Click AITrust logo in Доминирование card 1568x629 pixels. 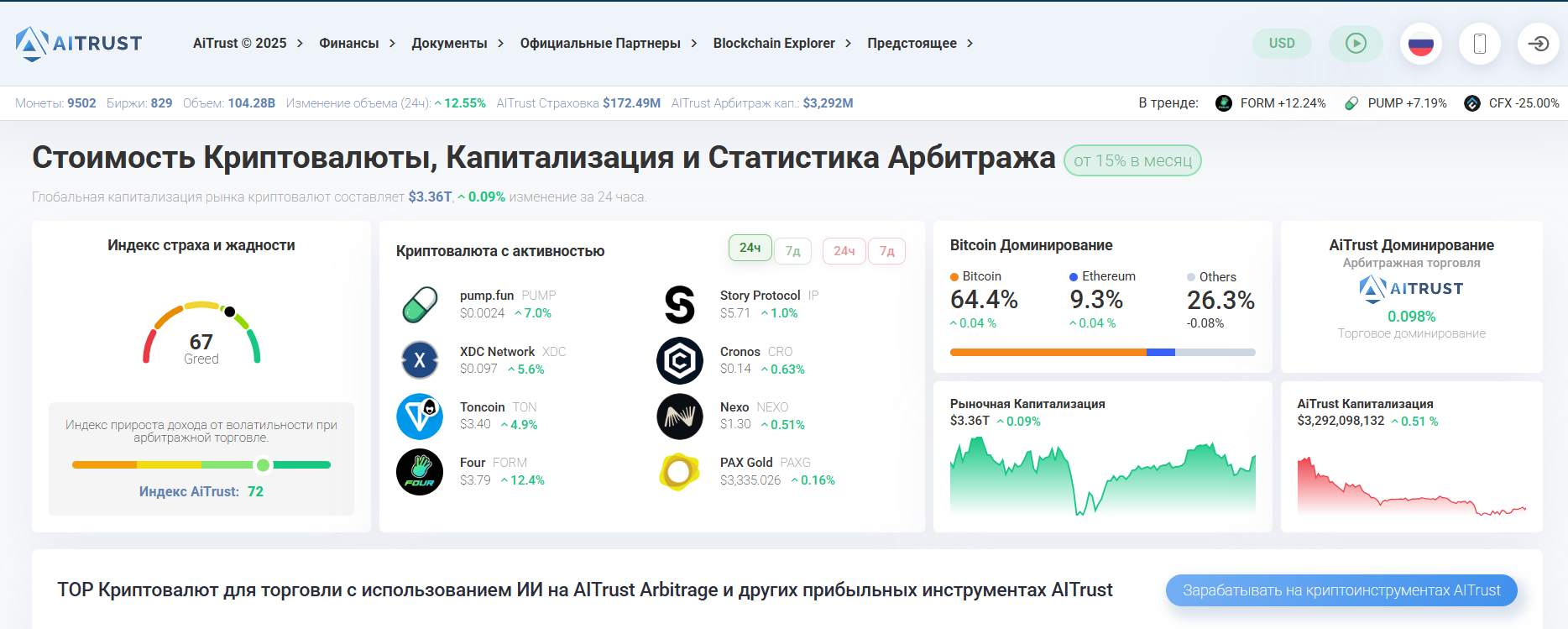pyautogui.click(x=1411, y=289)
